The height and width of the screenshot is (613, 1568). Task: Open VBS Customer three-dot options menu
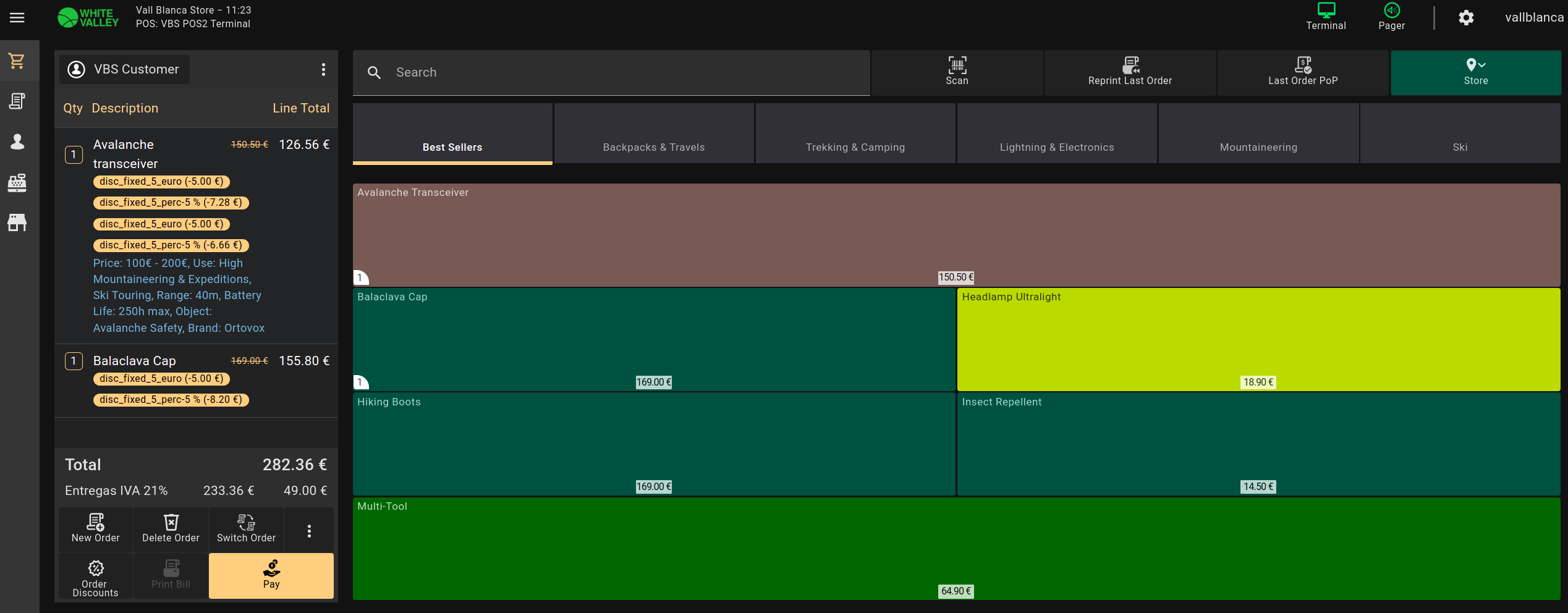click(x=323, y=70)
